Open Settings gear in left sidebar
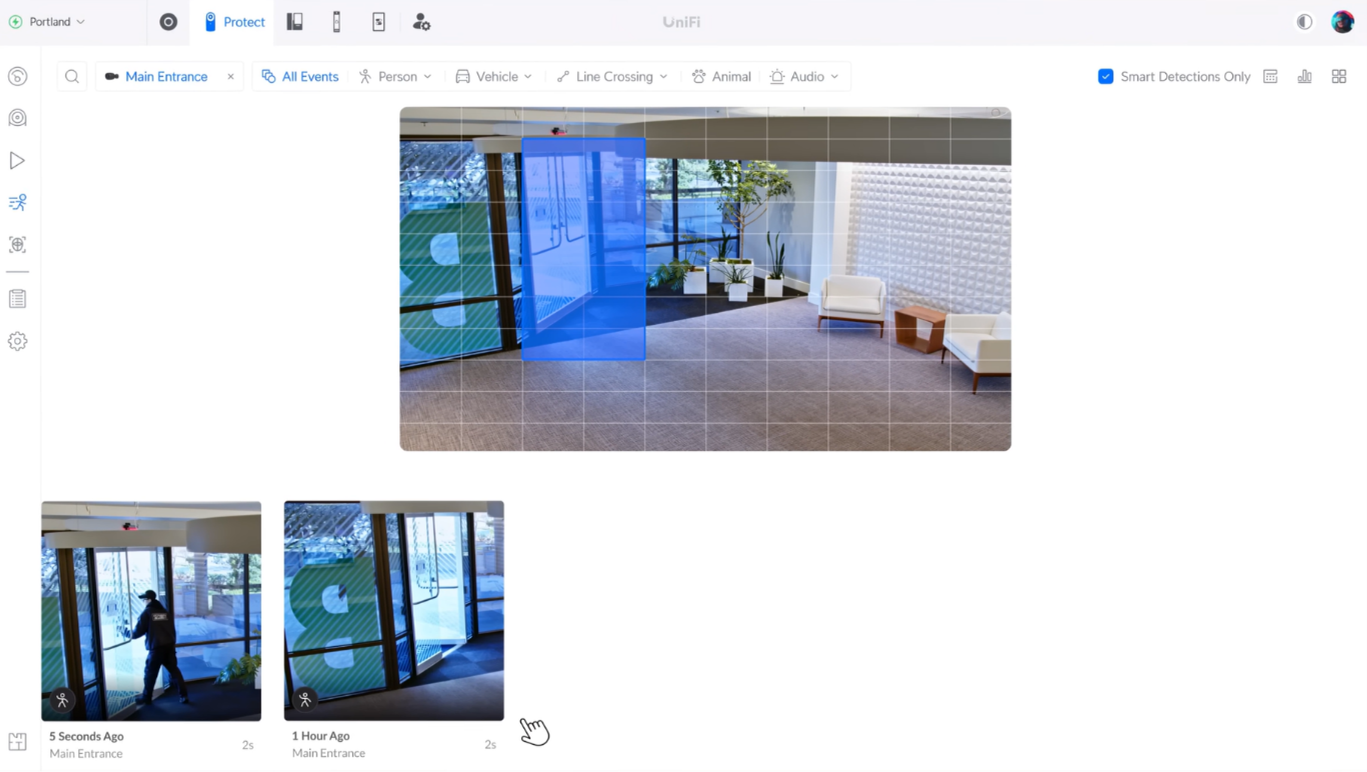Viewport: 1367px width, 772px height. pyautogui.click(x=17, y=341)
